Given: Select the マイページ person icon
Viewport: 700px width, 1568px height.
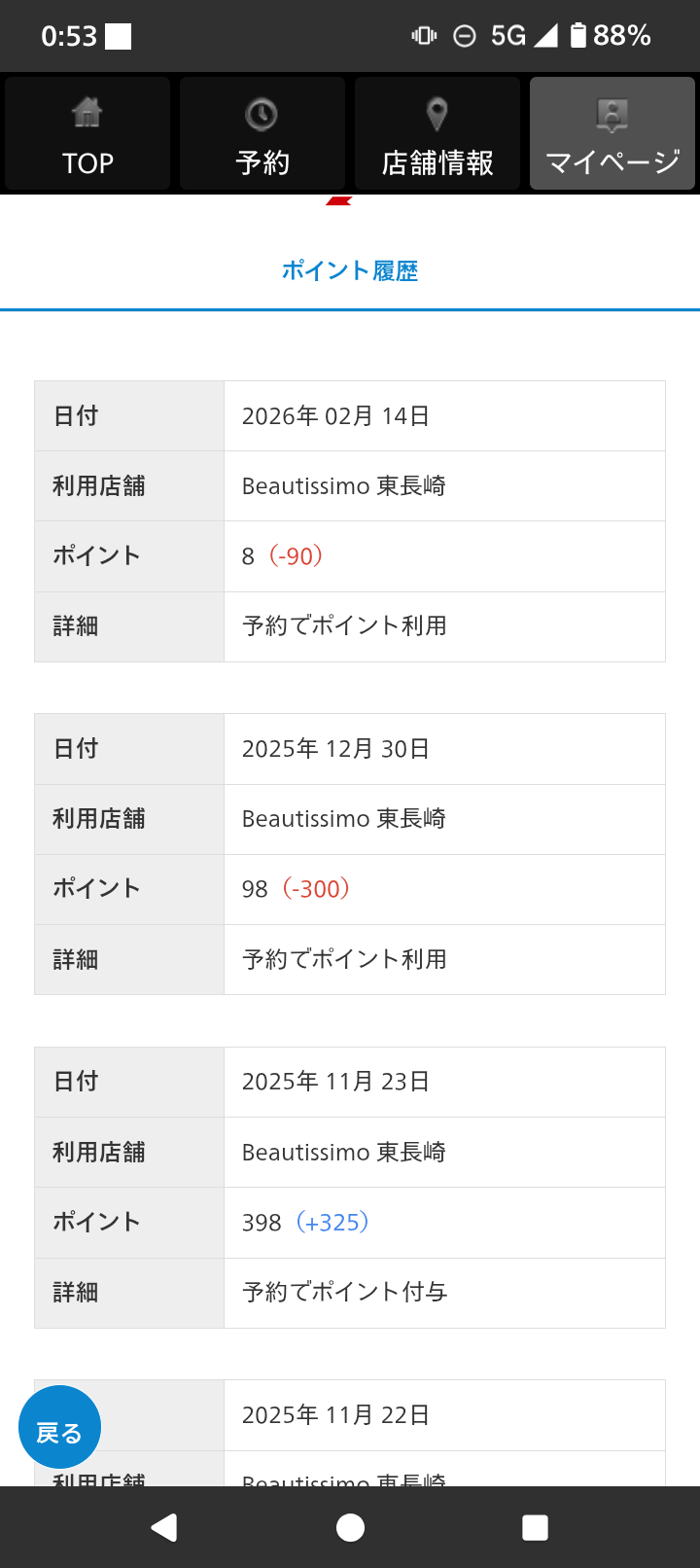Looking at the screenshot, I should coord(612,115).
